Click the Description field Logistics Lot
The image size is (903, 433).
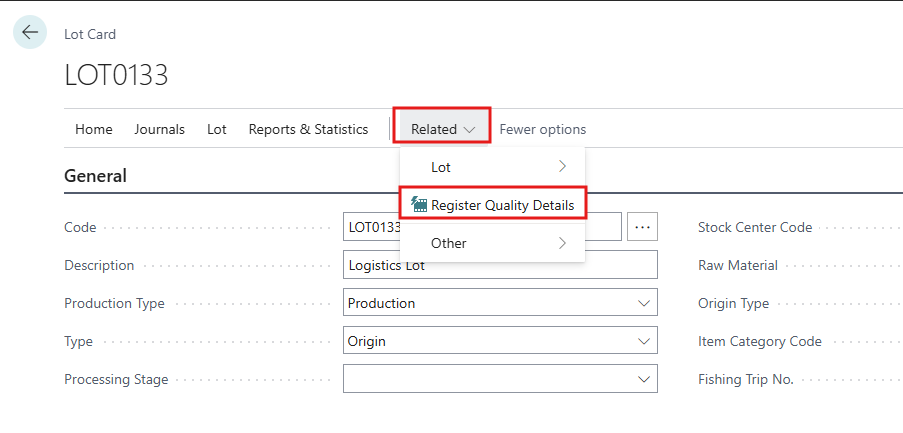tap(500, 265)
